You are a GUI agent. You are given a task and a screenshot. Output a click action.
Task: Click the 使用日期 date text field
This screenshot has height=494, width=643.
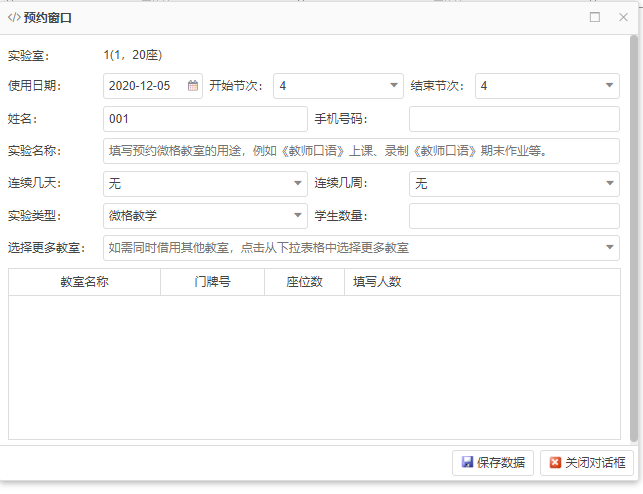[x=145, y=87]
